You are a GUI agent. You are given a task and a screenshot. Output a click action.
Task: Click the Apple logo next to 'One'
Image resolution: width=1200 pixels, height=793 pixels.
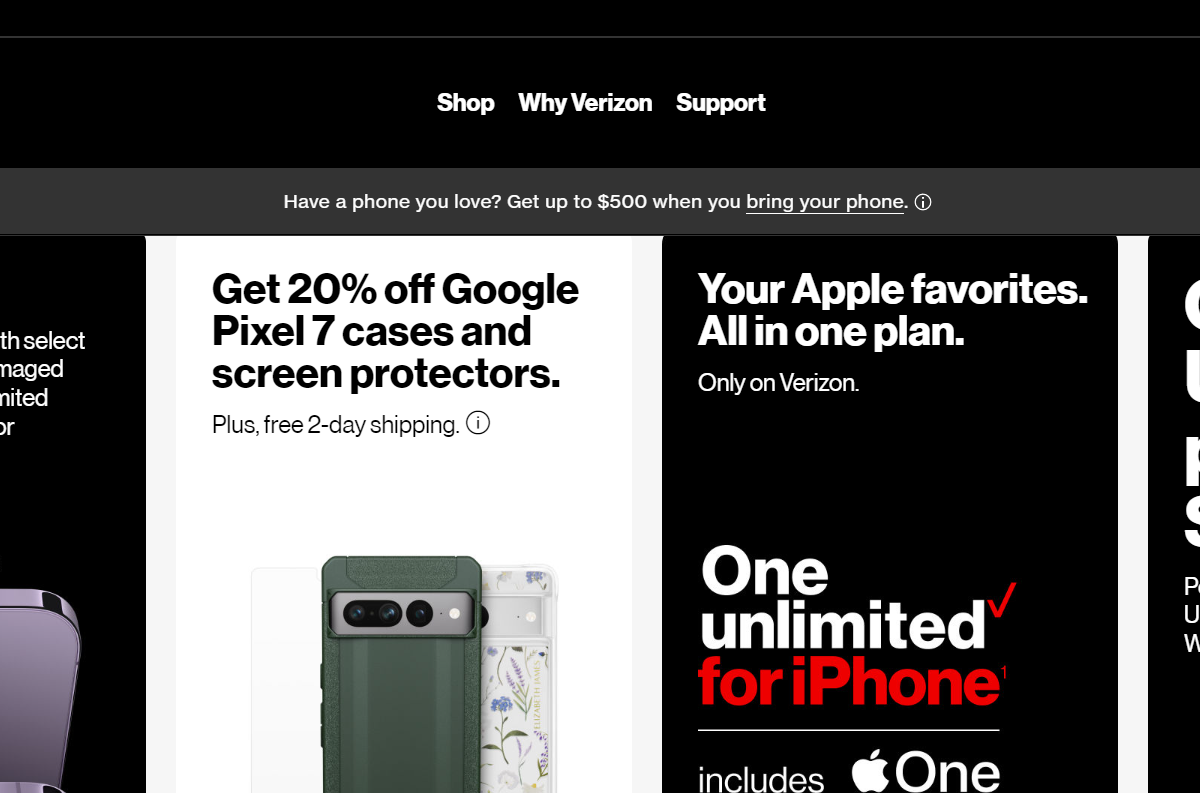(871, 771)
